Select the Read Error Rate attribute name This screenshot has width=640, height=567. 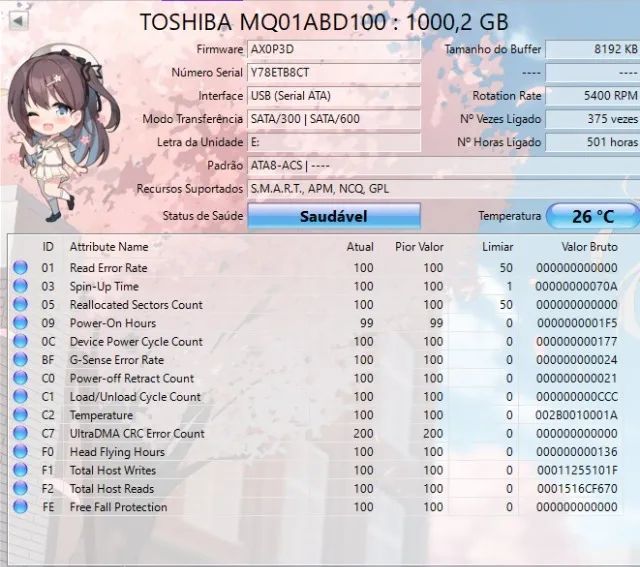point(109,268)
